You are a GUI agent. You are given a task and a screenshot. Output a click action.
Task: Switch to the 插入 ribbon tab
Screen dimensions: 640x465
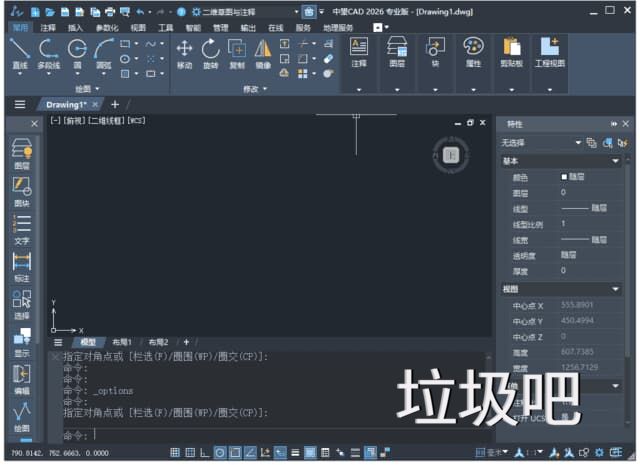click(x=75, y=28)
